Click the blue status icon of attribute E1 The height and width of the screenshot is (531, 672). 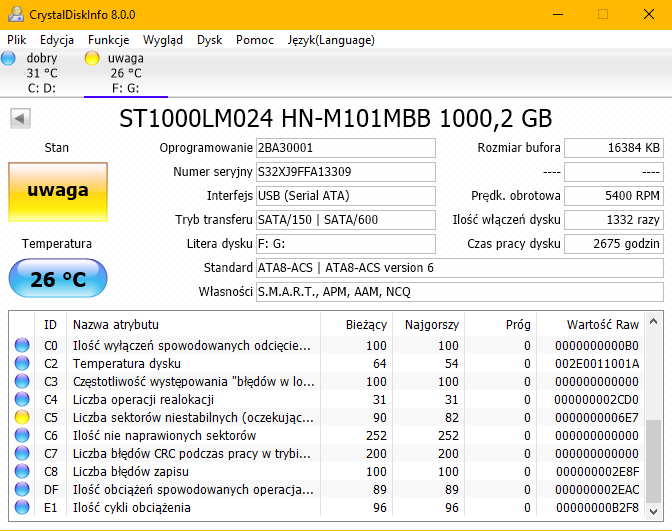[x=22, y=507]
